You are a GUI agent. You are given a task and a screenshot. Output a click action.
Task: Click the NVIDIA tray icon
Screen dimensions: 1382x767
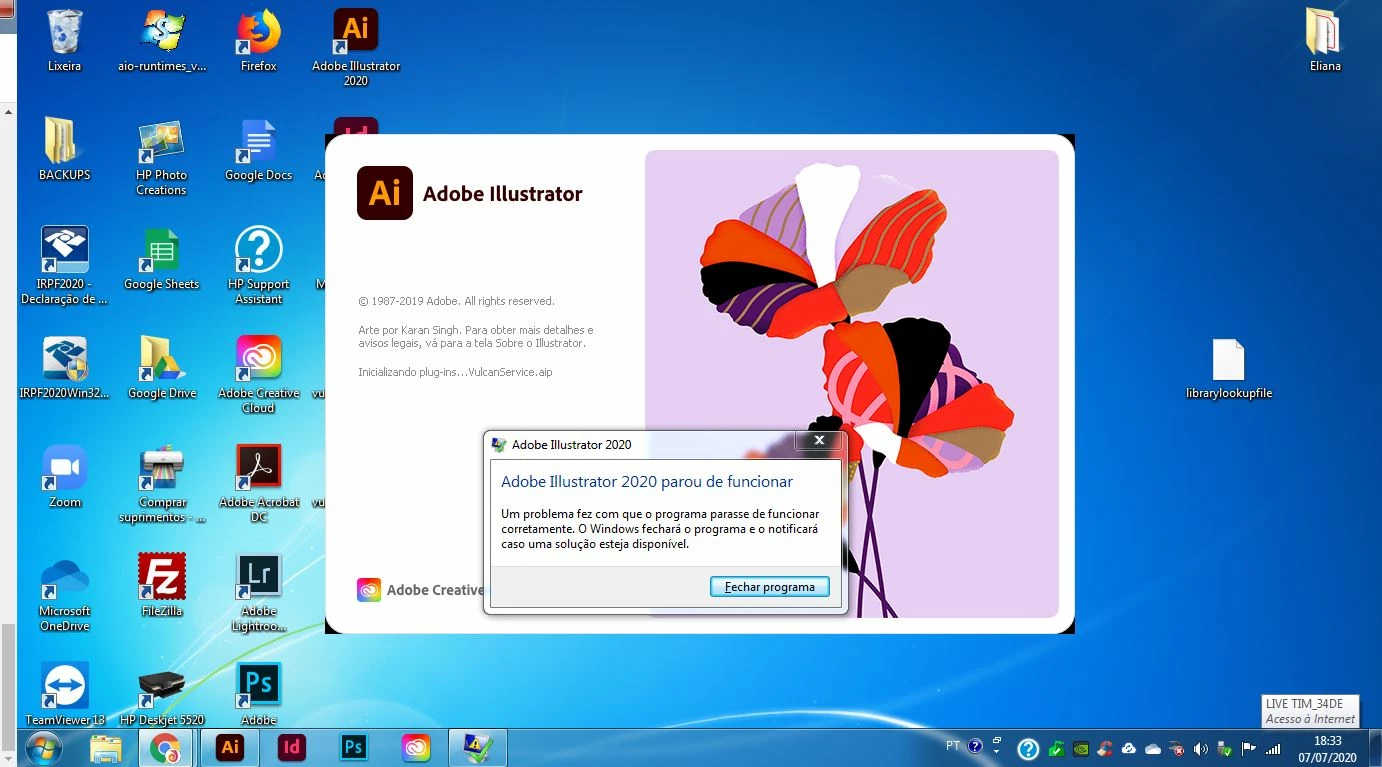click(1080, 748)
